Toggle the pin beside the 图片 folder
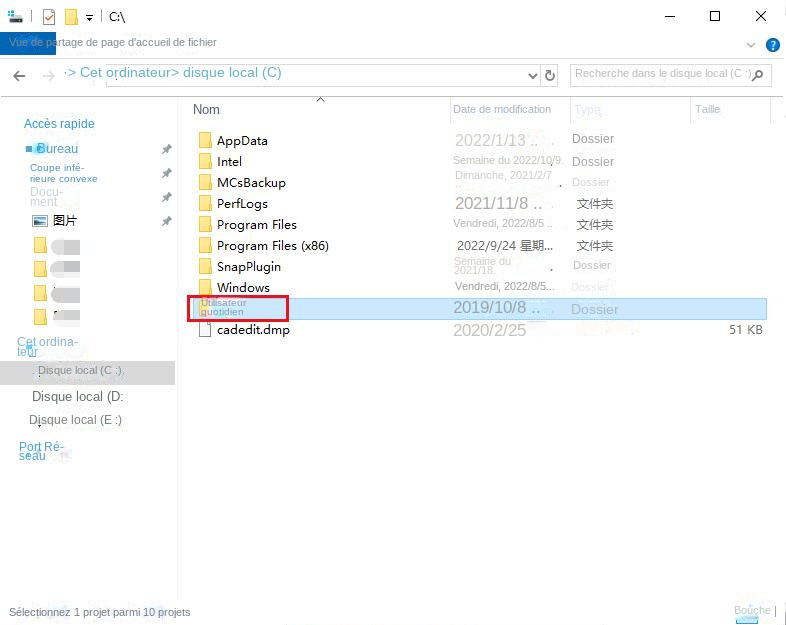 point(166,221)
